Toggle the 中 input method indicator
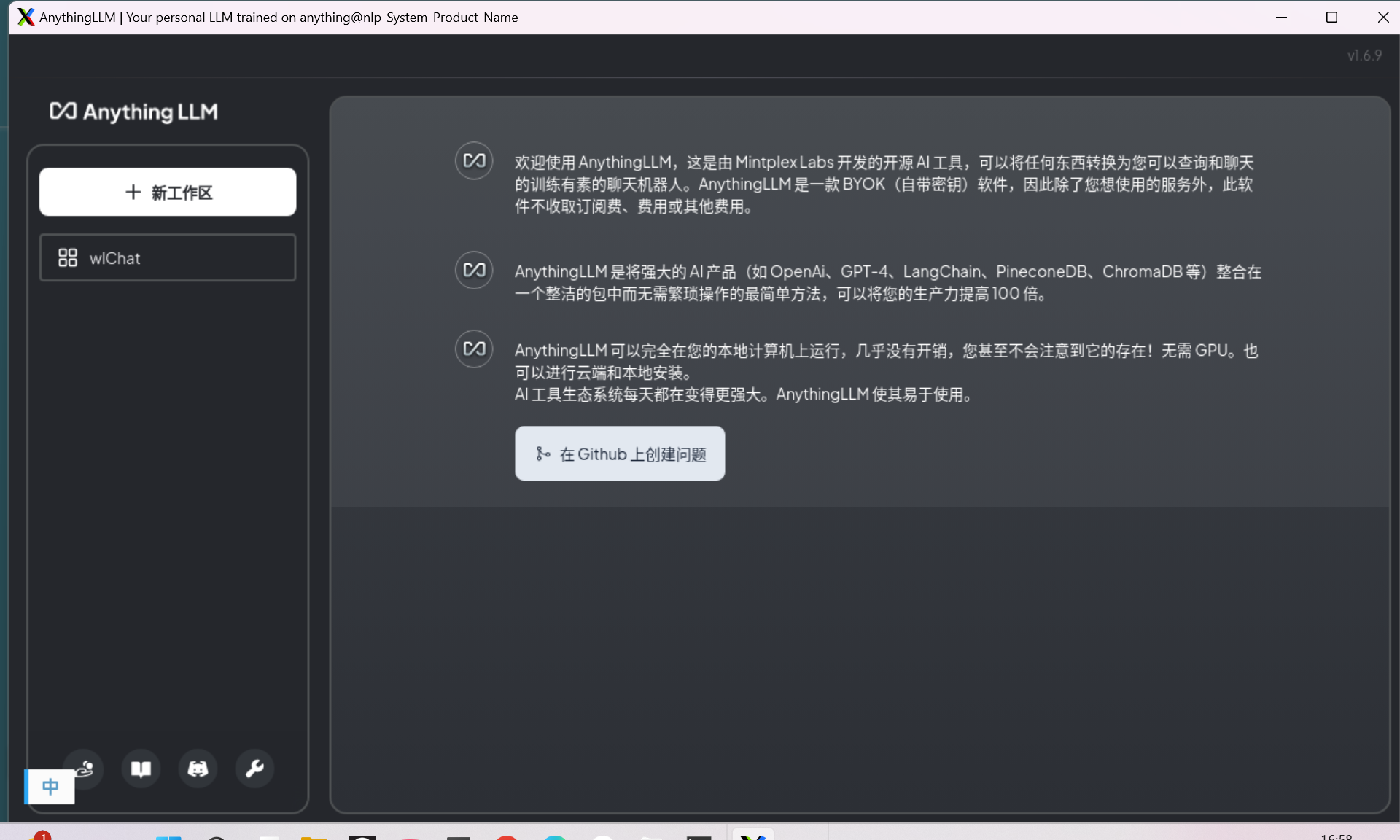Viewport: 1400px width, 840px height. [50, 787]
